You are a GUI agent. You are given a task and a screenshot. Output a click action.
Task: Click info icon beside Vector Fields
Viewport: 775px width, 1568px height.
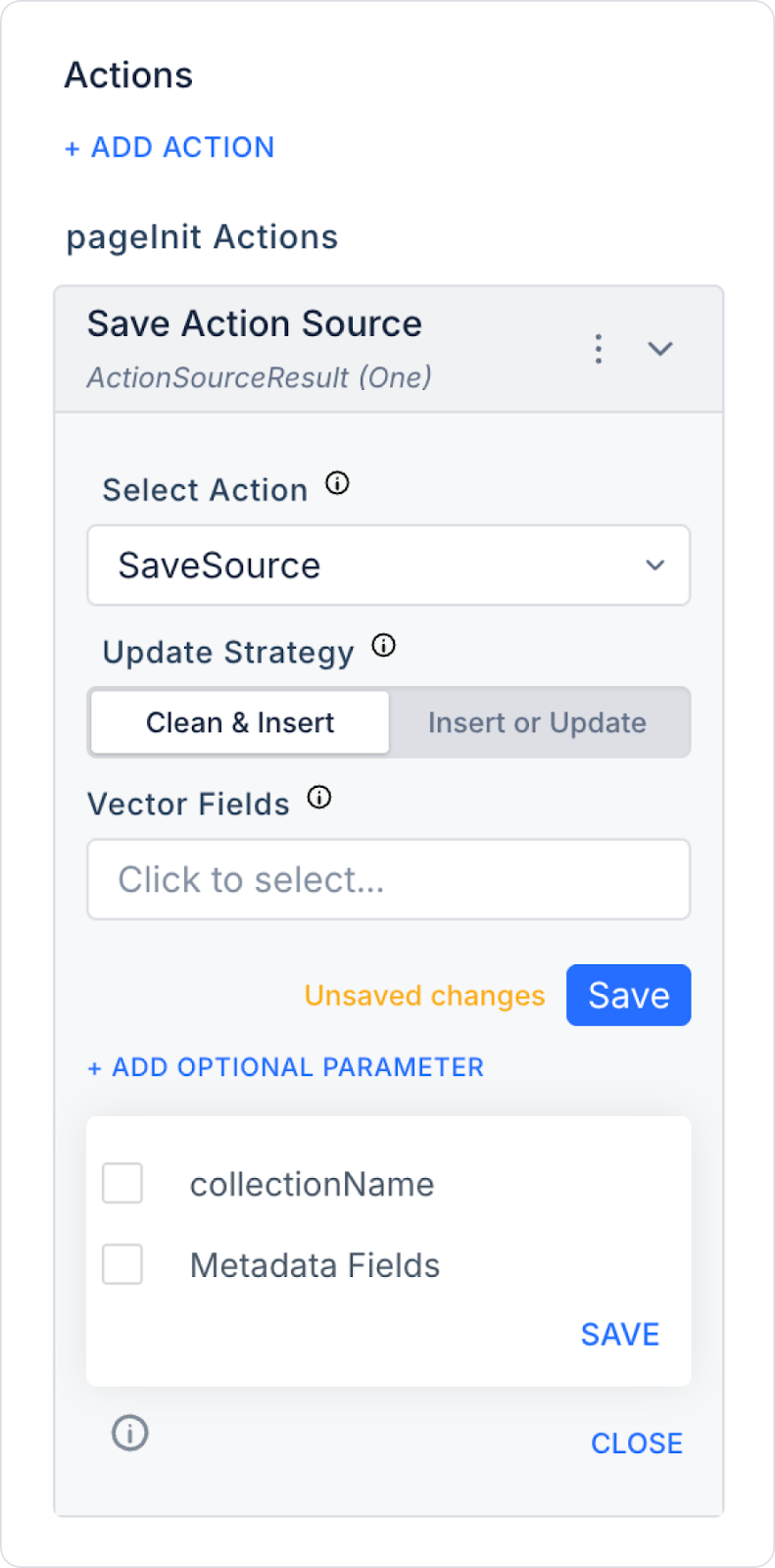point(319,798)
